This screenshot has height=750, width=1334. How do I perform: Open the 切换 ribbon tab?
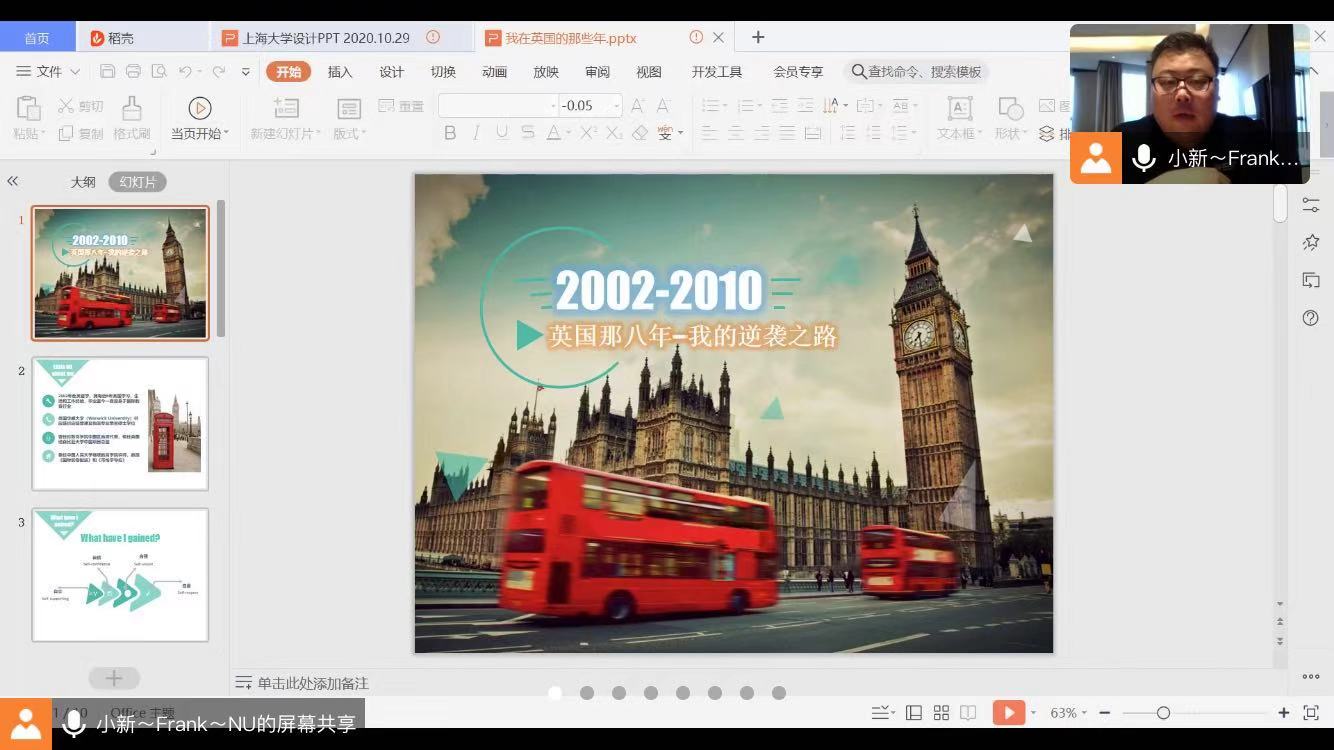point(443,72)
